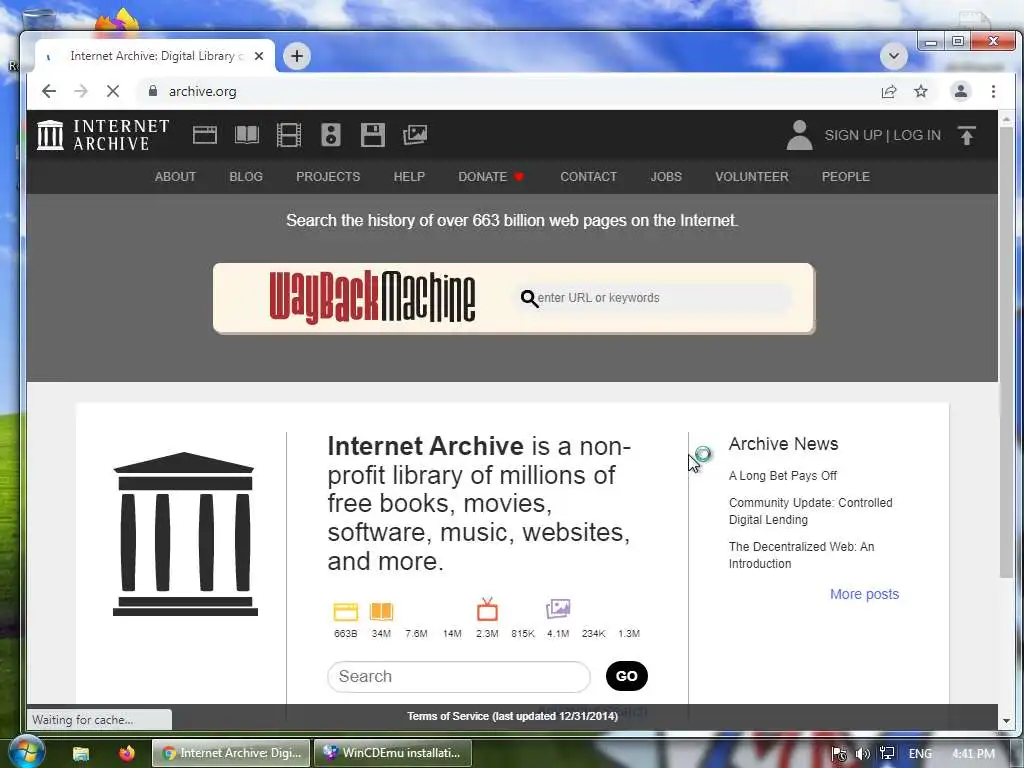Open File Explorer from the taskbar
1024x768 pixels.
click(81, 754)
